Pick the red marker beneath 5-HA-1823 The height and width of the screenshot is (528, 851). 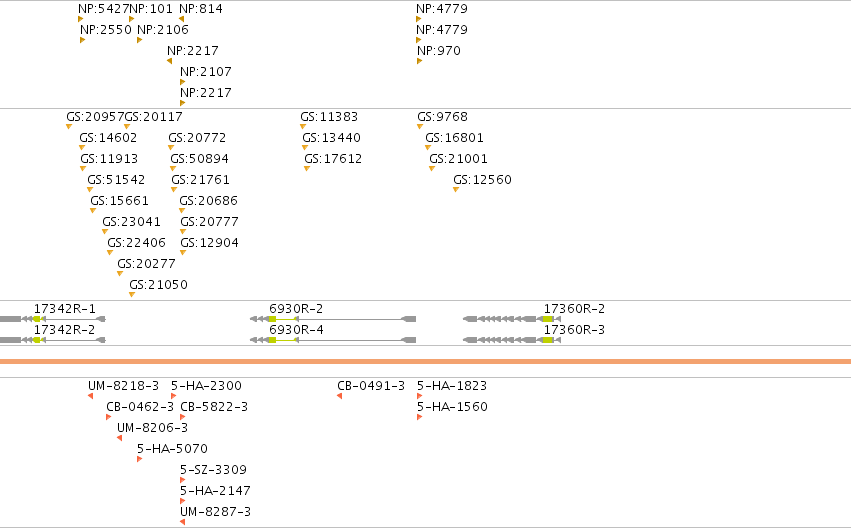tap(420, 396)
